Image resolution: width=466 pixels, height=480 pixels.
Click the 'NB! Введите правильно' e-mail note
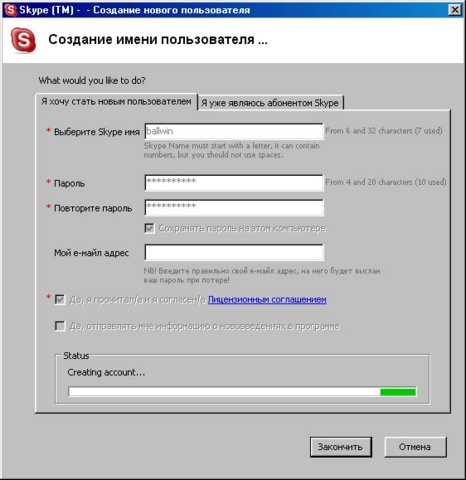tap(262, 275)
